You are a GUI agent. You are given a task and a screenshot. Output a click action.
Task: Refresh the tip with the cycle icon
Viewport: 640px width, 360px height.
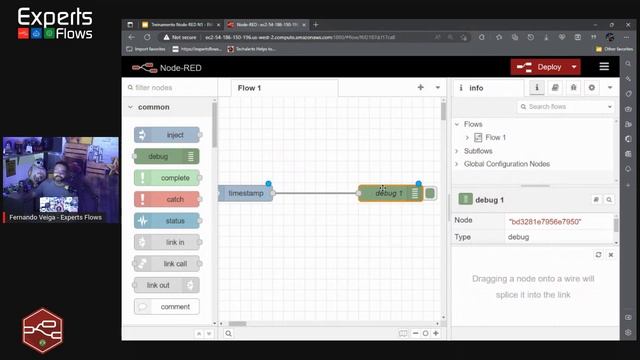[x=598, y=255]
